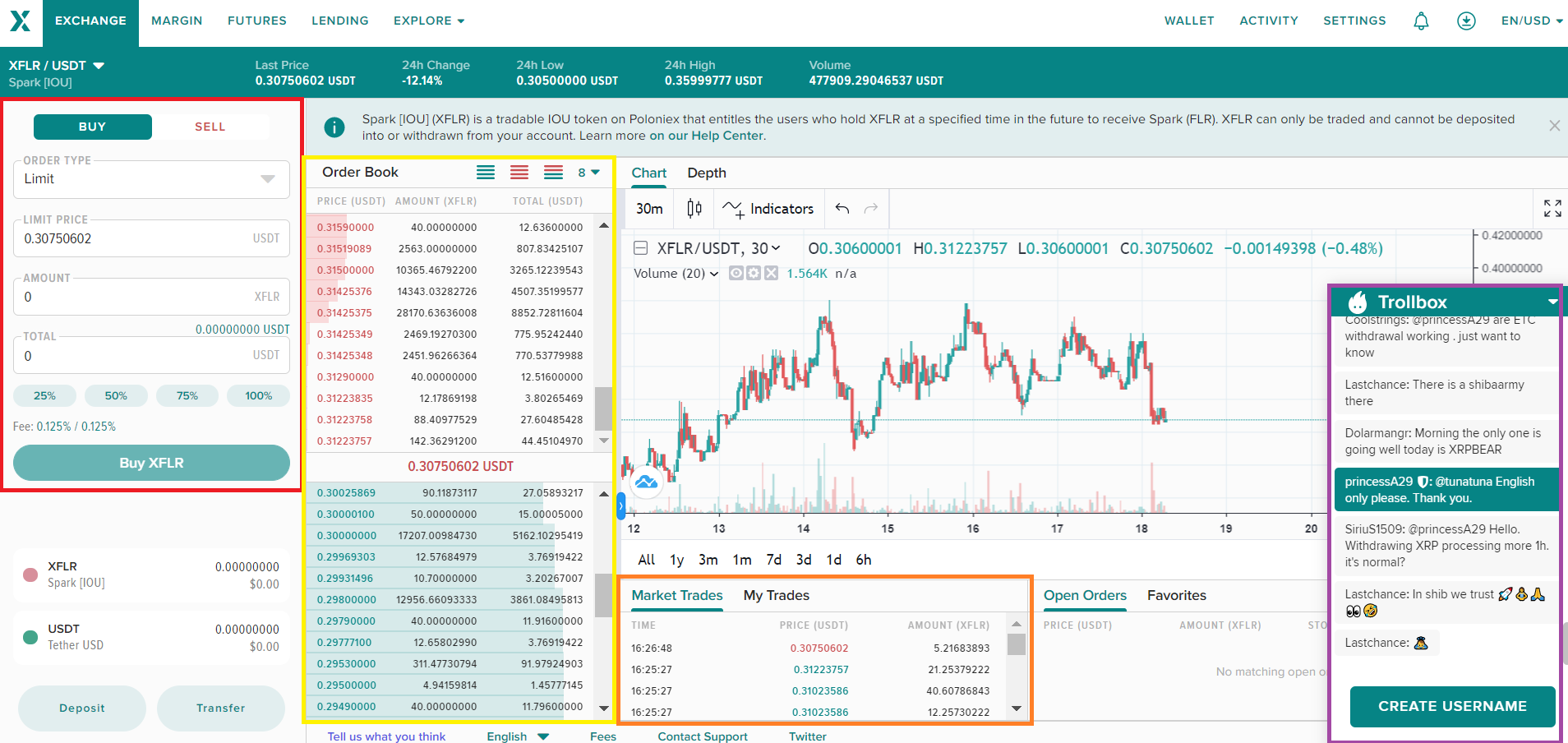The image size is (1568, 743).
Task: Open the EN/USD language currency dropdown
Action: pos(1532,21)
